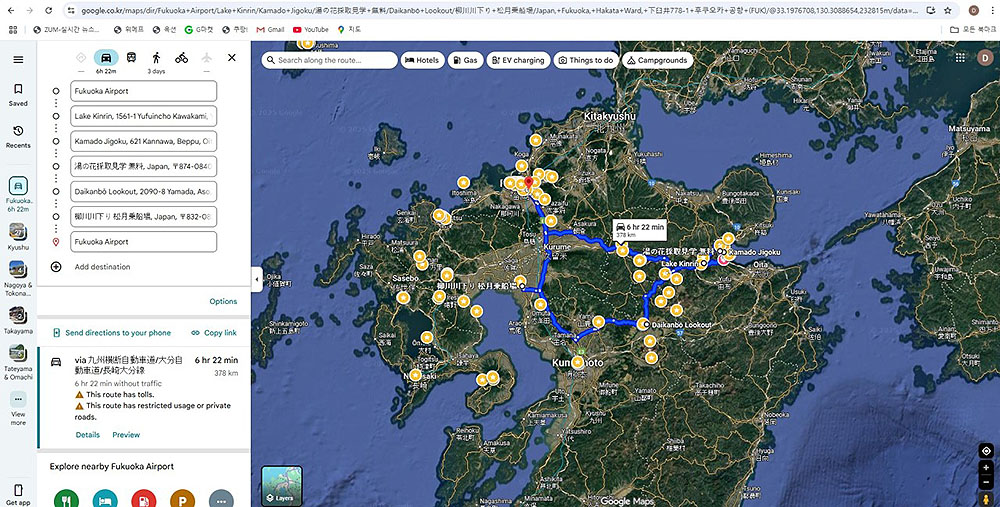The height and width of the screenshot is (507, 1000).
Task: Toggle the Layers satellite view thumbnail
Action: click(x=282, y=486)
